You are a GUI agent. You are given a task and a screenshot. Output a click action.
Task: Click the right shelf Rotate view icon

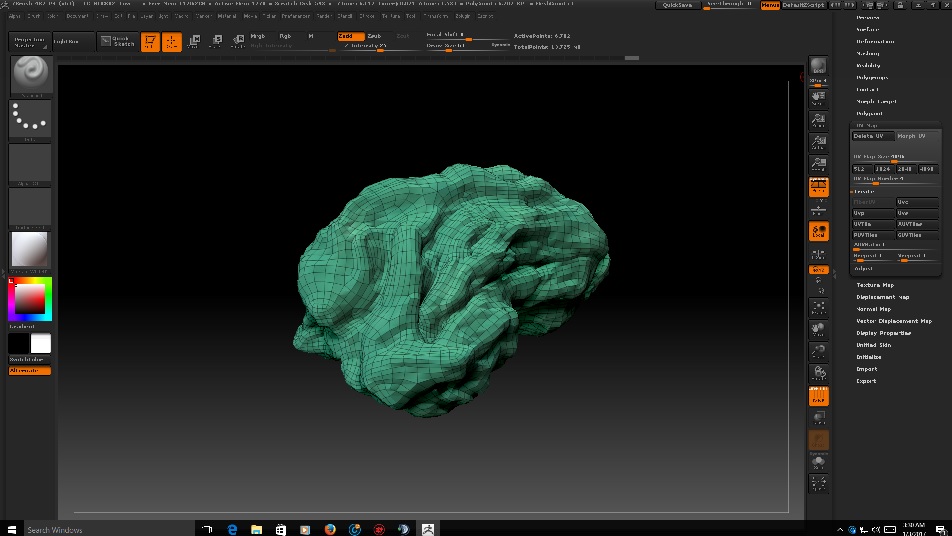[x=818, y=373]
